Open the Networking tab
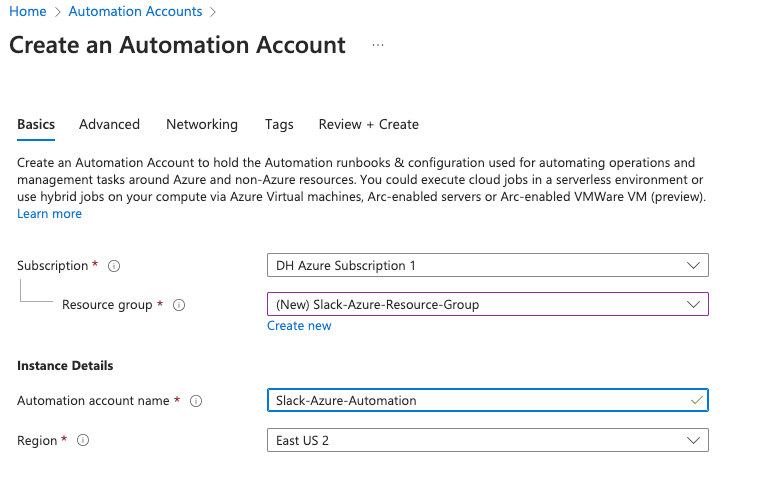782x498 pixels. [202, 125]
